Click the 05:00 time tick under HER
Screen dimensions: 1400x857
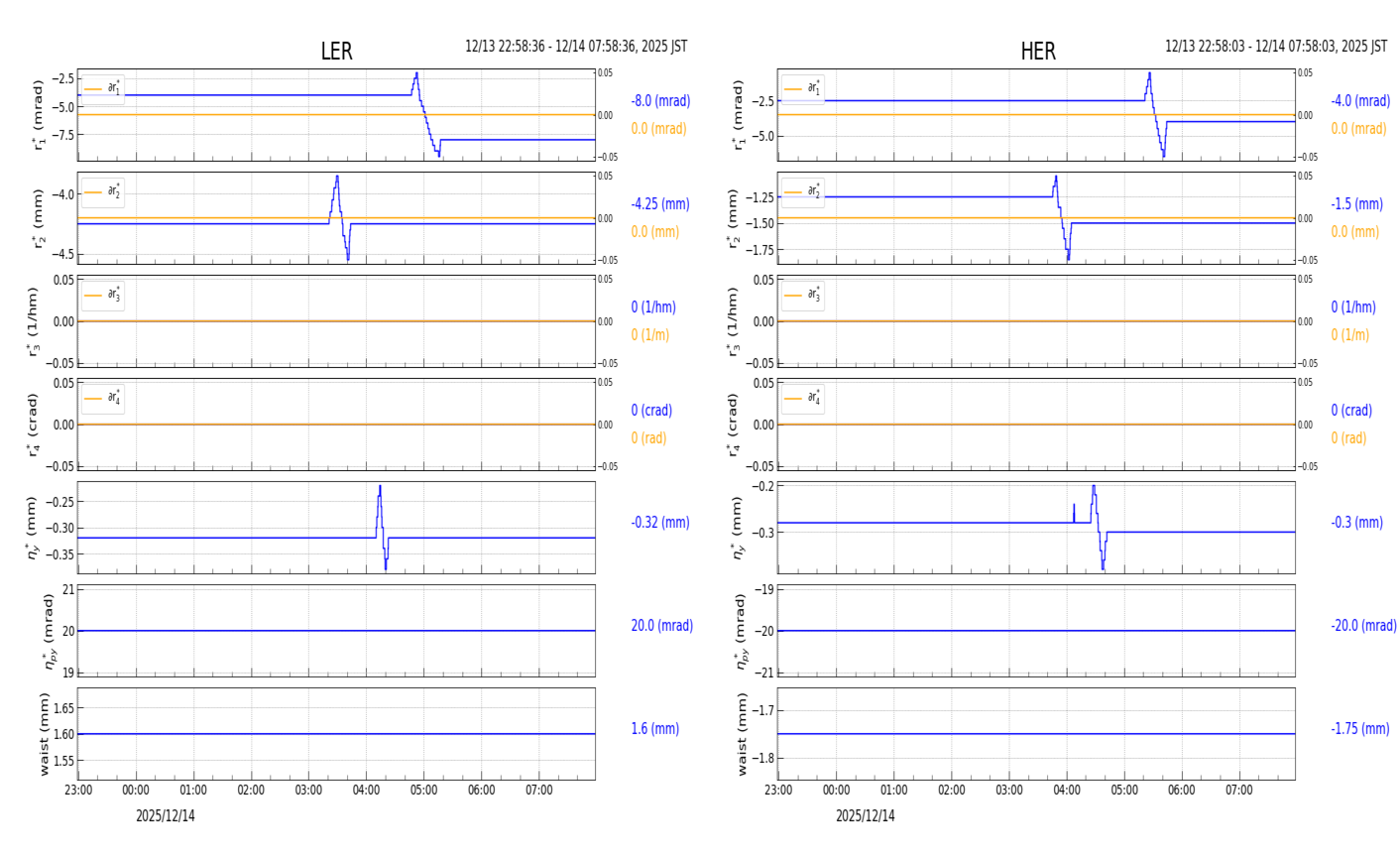[x=1124, y=791]
